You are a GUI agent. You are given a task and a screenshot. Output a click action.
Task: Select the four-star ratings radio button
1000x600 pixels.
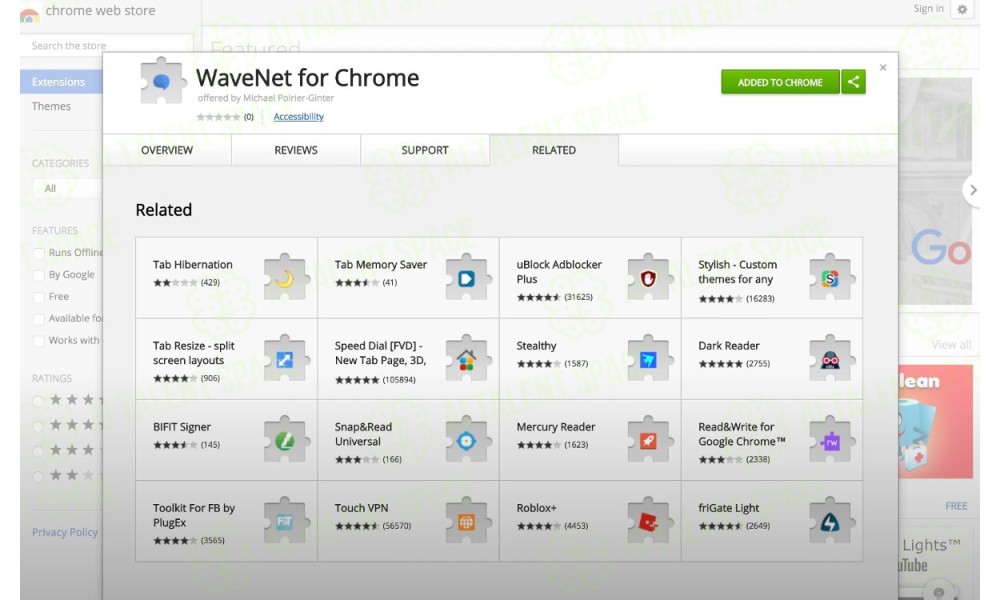click(38, 425)
